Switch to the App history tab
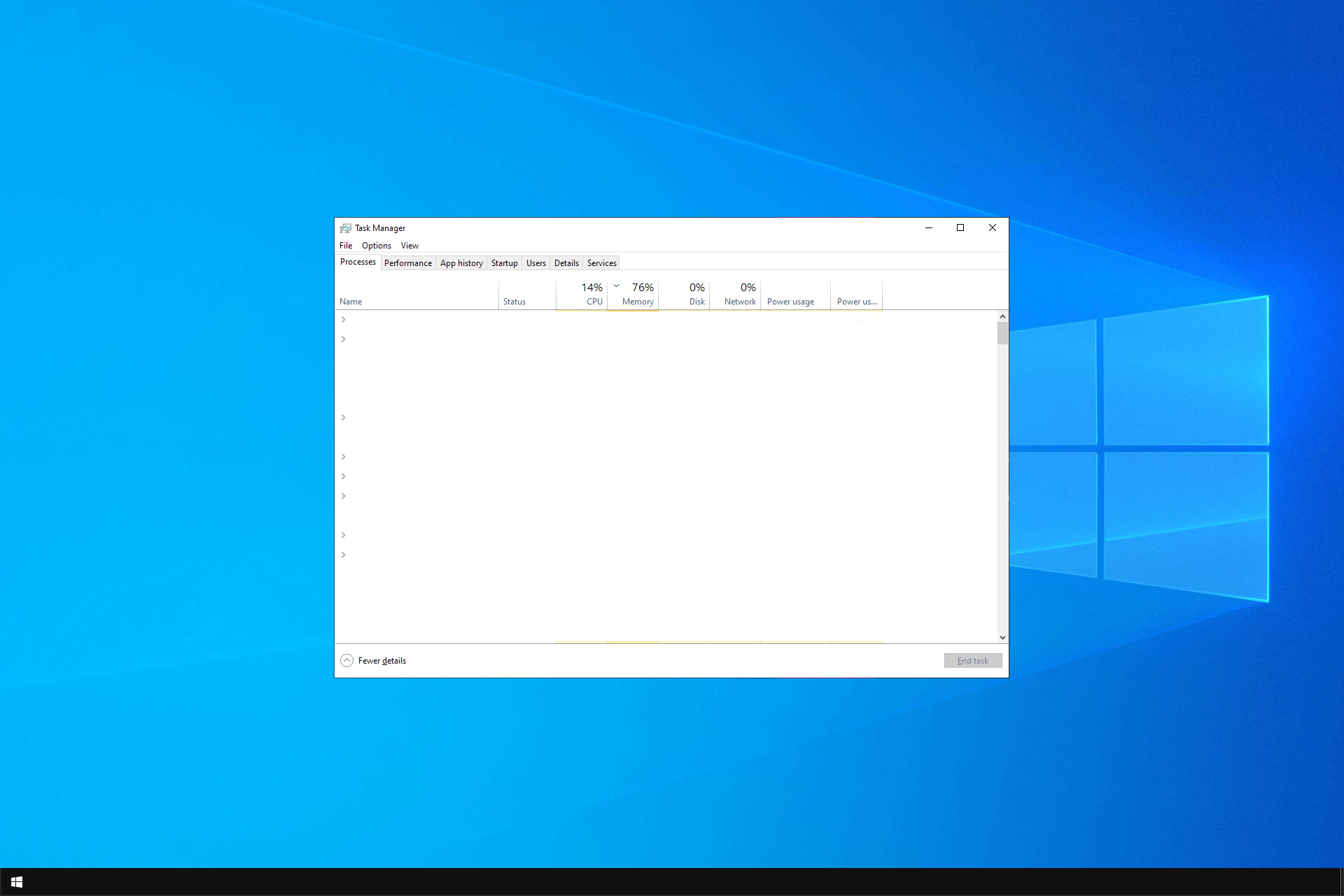Screen dimensions: 1344x896 pos(461,263)
